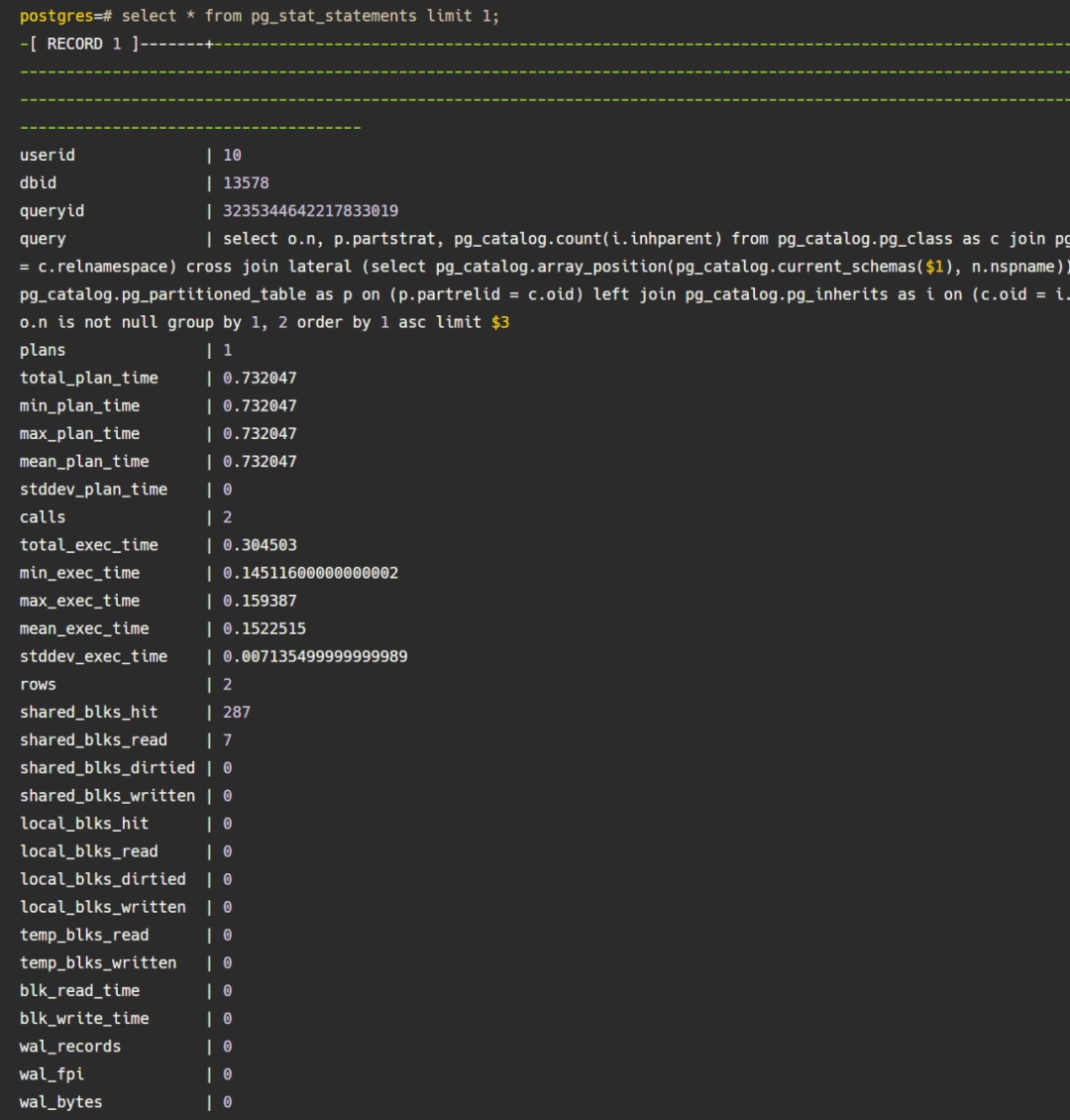This screenshot has width=1070, height=1120.
Task: Click the temp_blks_written field label
Action: (98, 962)
